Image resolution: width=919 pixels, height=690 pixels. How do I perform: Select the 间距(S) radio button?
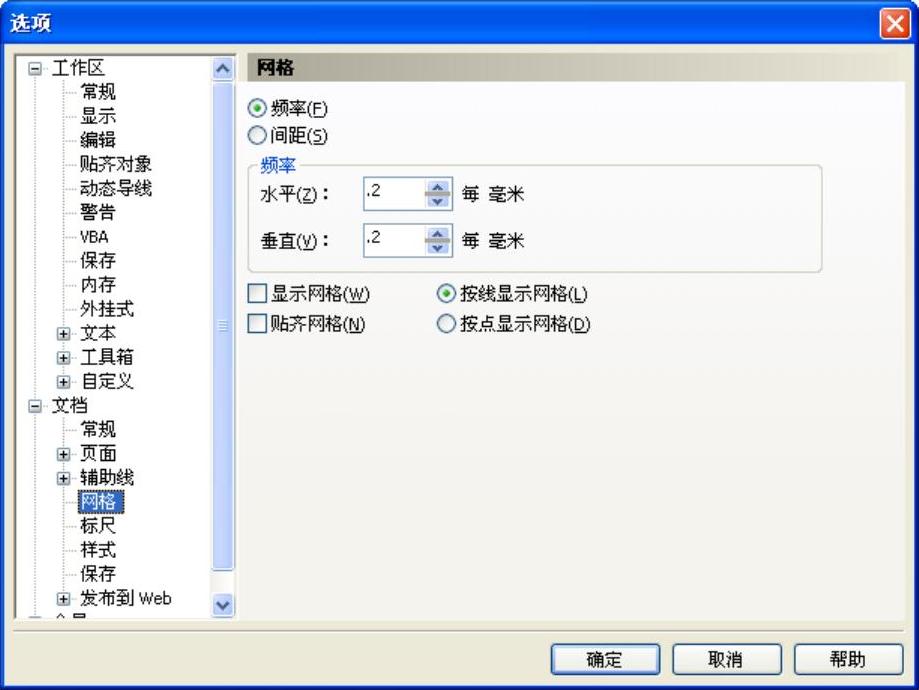(x=257, y=135)
